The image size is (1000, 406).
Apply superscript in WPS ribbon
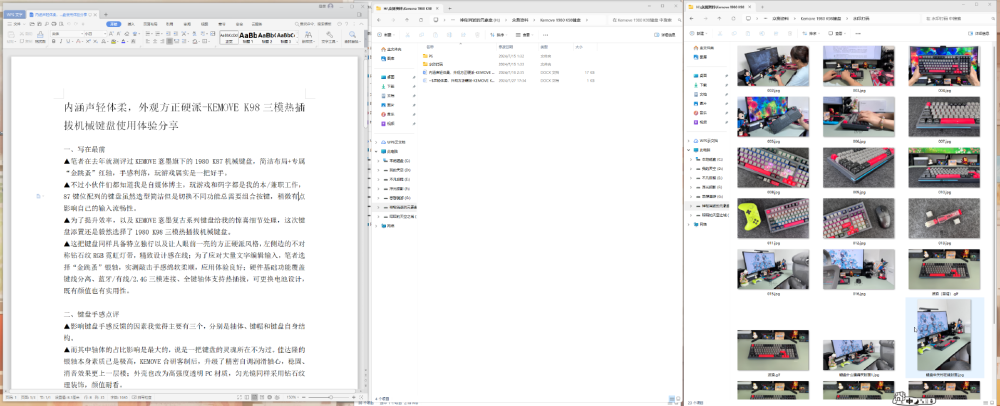point(88,41)
